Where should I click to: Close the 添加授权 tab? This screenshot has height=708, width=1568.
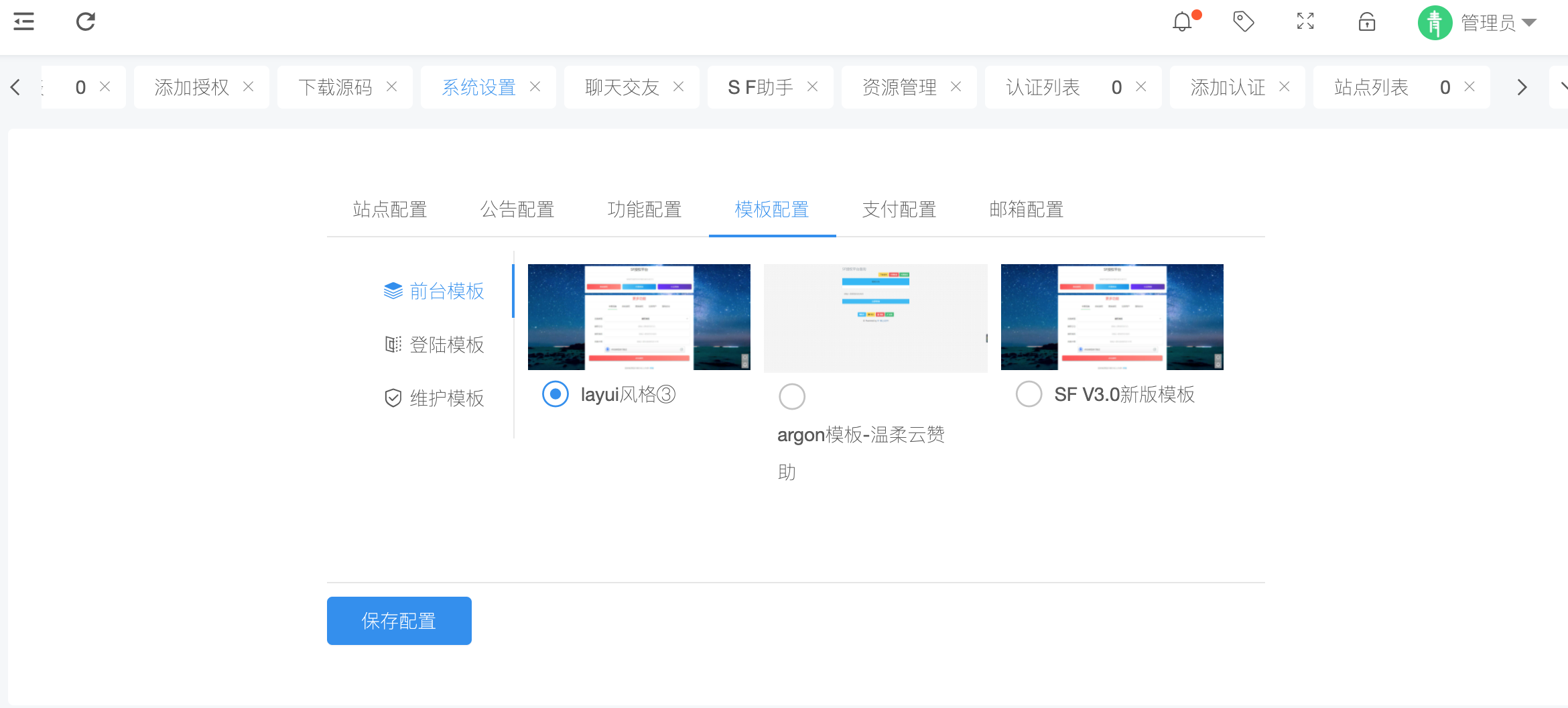point(249,86)
